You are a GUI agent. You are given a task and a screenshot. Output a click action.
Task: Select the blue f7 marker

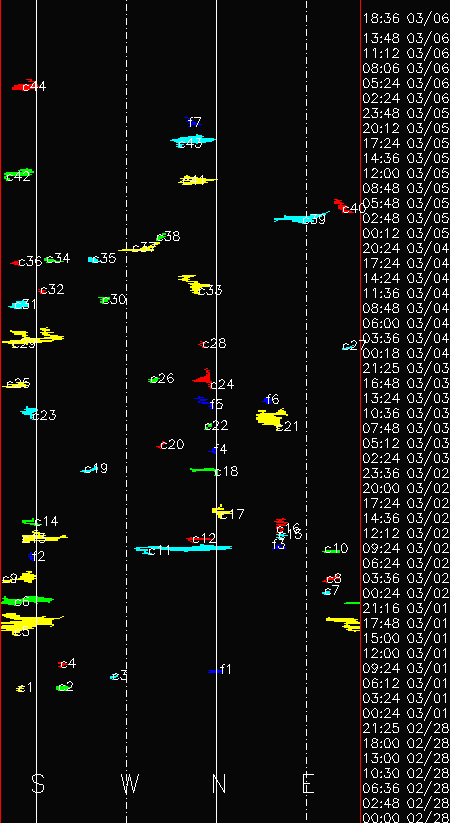click(x=192, y=122)
